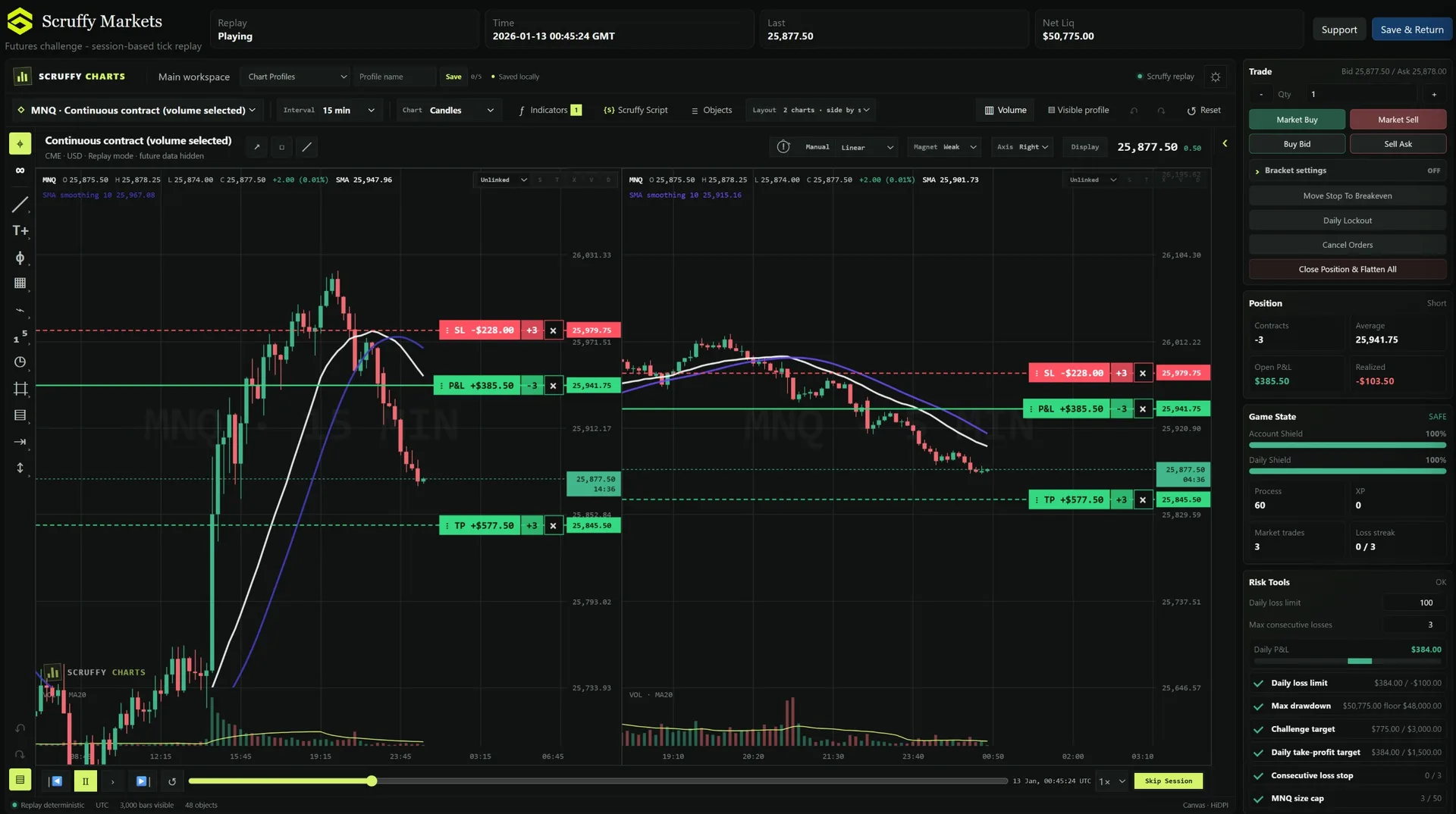
Task: Toggle the Volume display
Action: click(x=1006, y=110)
